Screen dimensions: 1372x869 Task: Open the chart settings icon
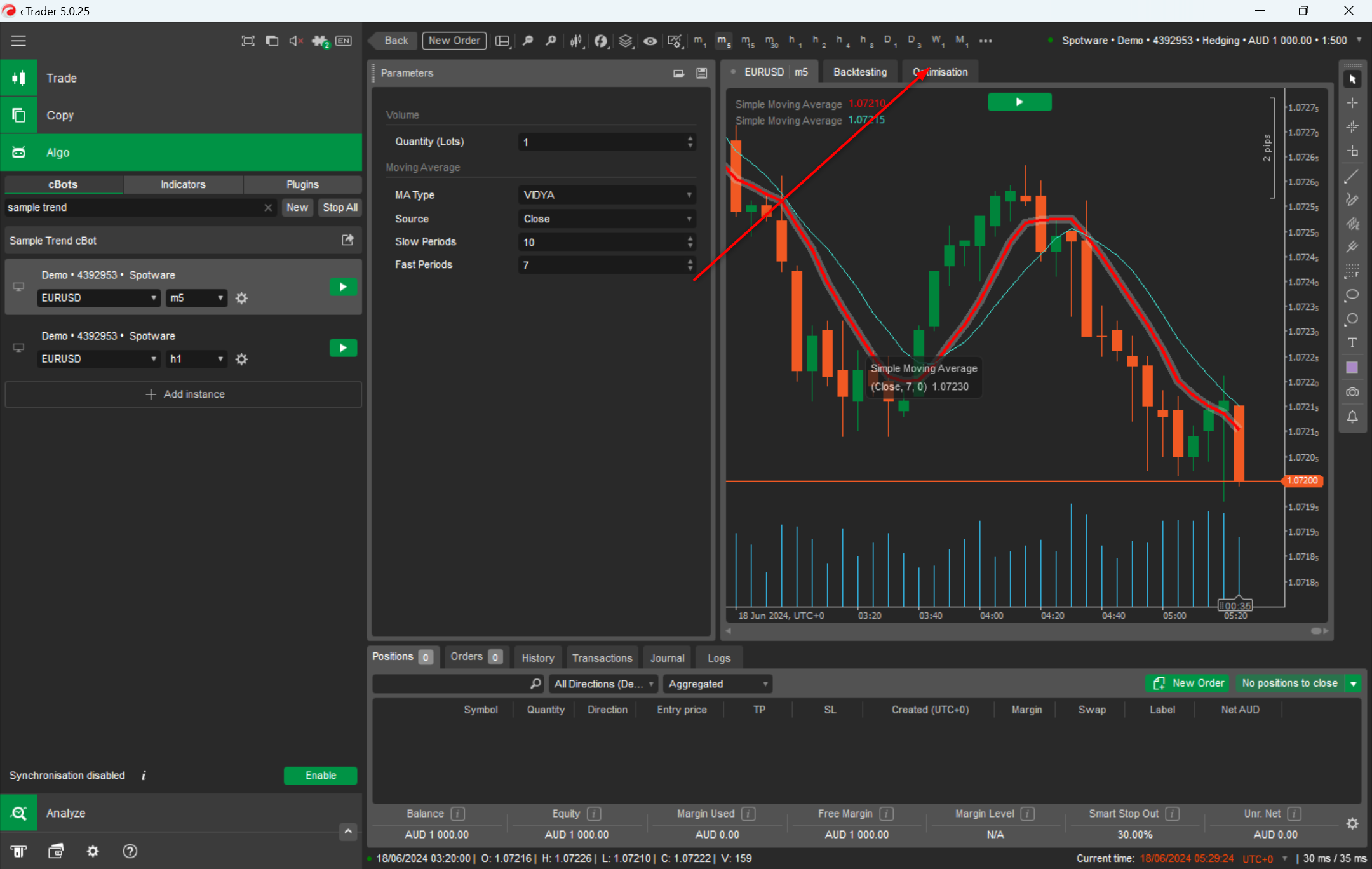675,41
